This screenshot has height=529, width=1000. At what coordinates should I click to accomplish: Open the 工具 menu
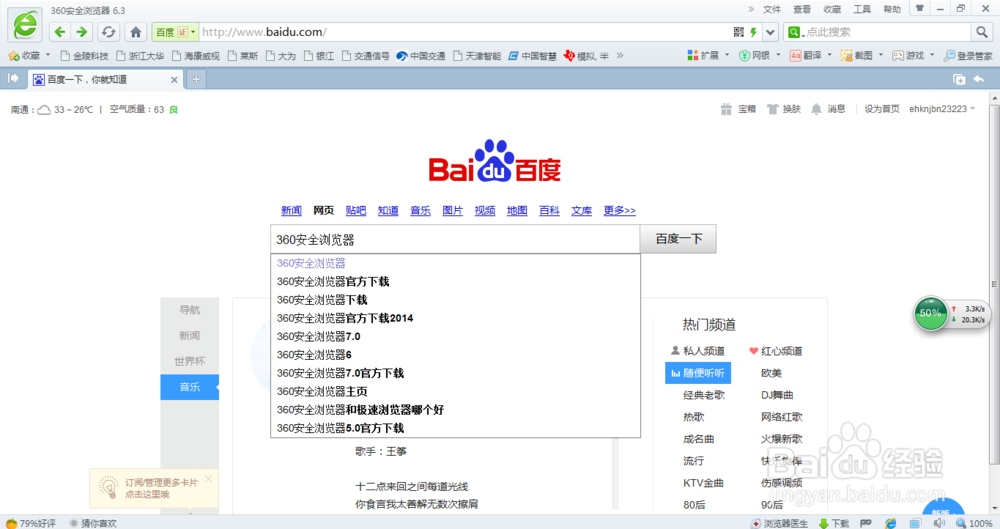click(862, 10)
